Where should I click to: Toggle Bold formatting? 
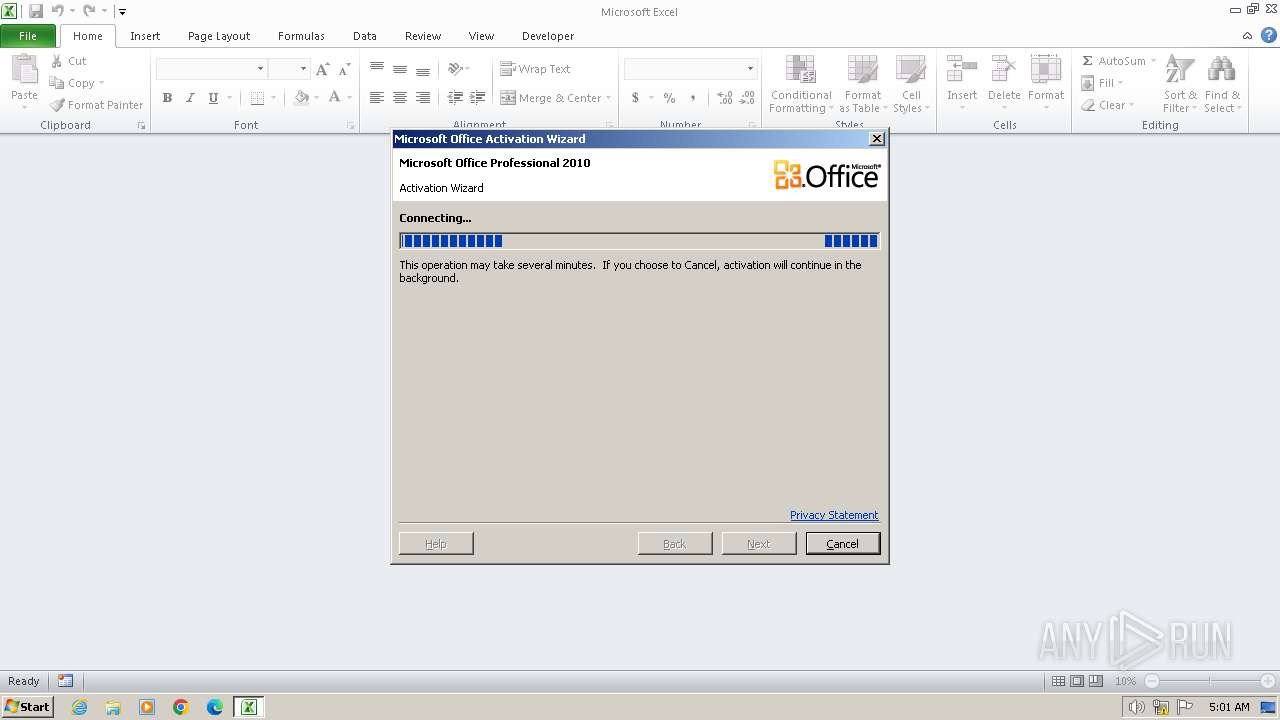point(167,98)
